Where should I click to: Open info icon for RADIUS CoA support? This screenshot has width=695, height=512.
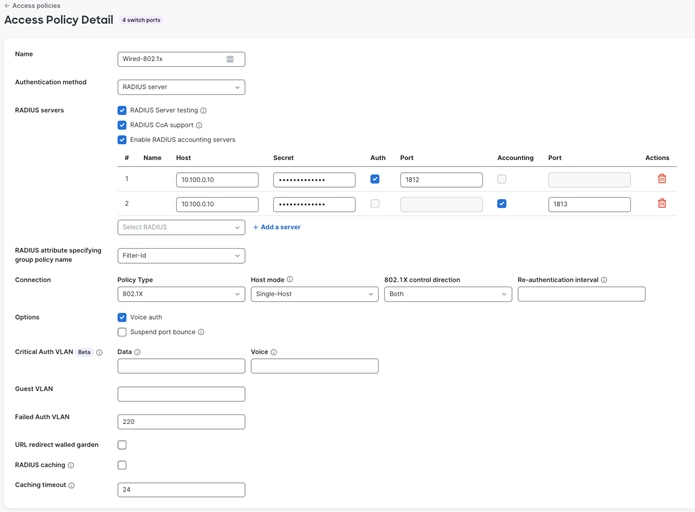[199, 125]
